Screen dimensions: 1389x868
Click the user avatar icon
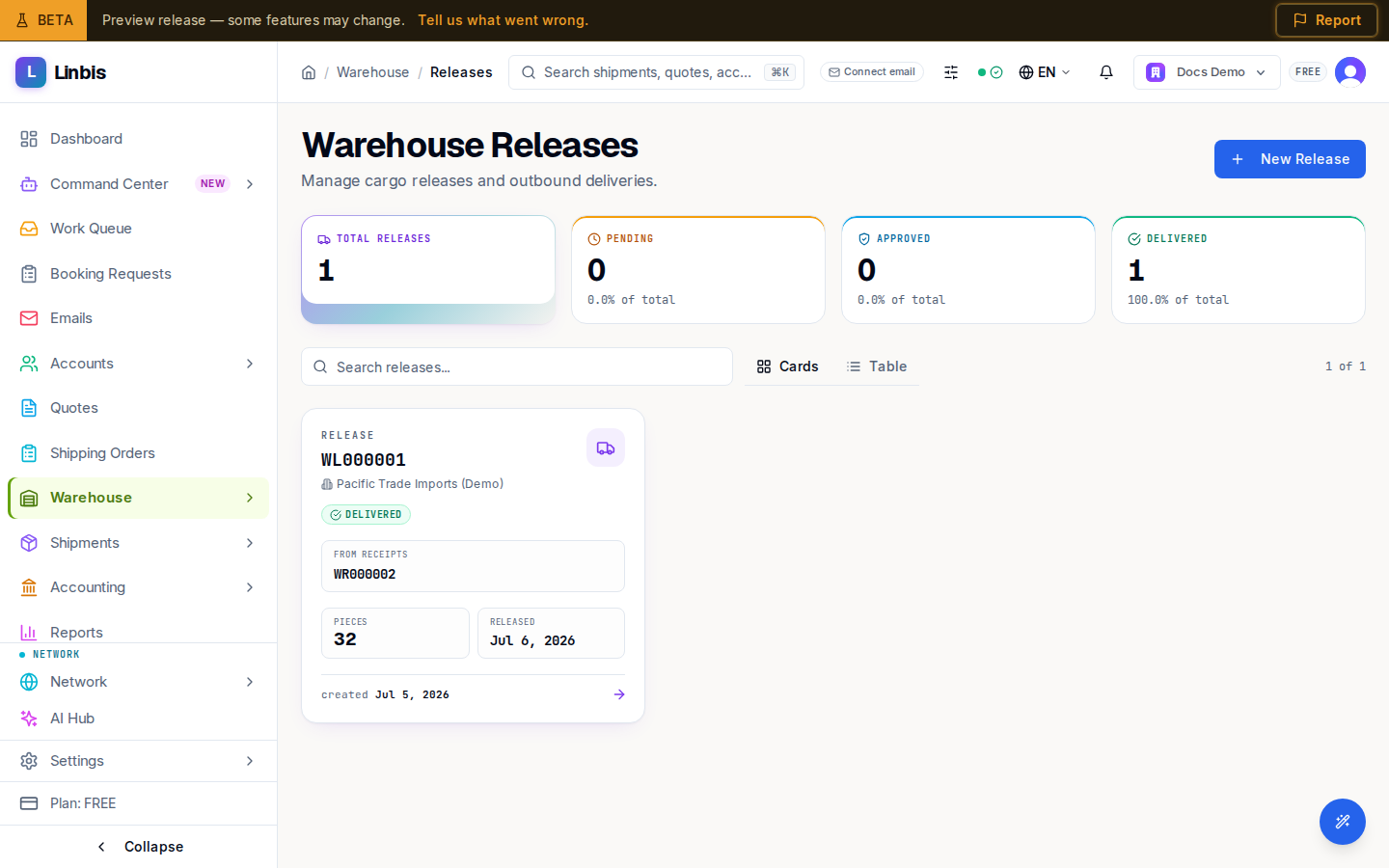(1350, 72)
